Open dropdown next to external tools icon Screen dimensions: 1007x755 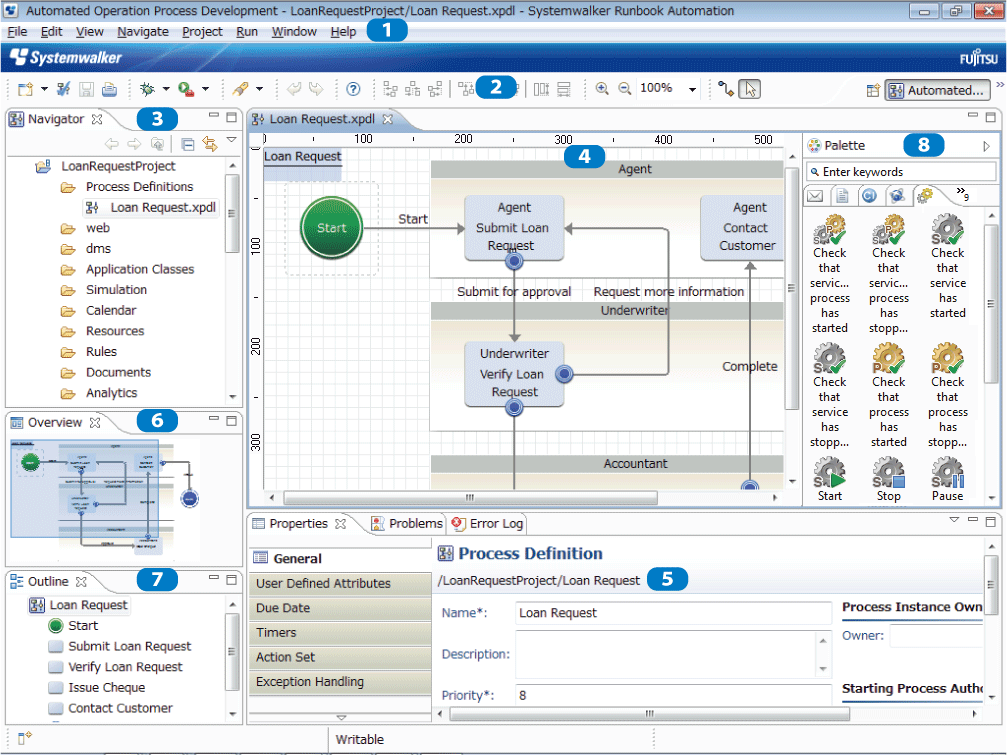[x=259, y=89]
